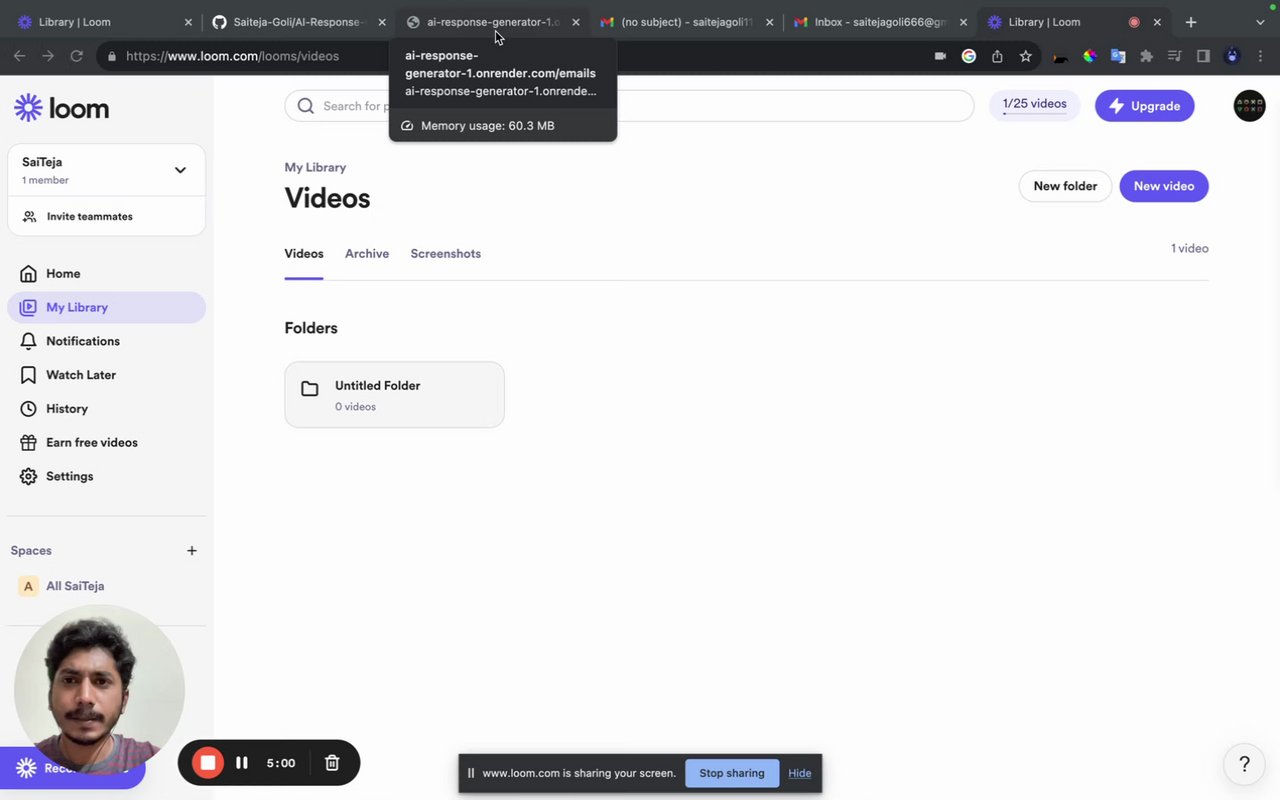Close the ai-response-generator browser tab
The height and width of the screenshot is (800, 1280).
575,22
